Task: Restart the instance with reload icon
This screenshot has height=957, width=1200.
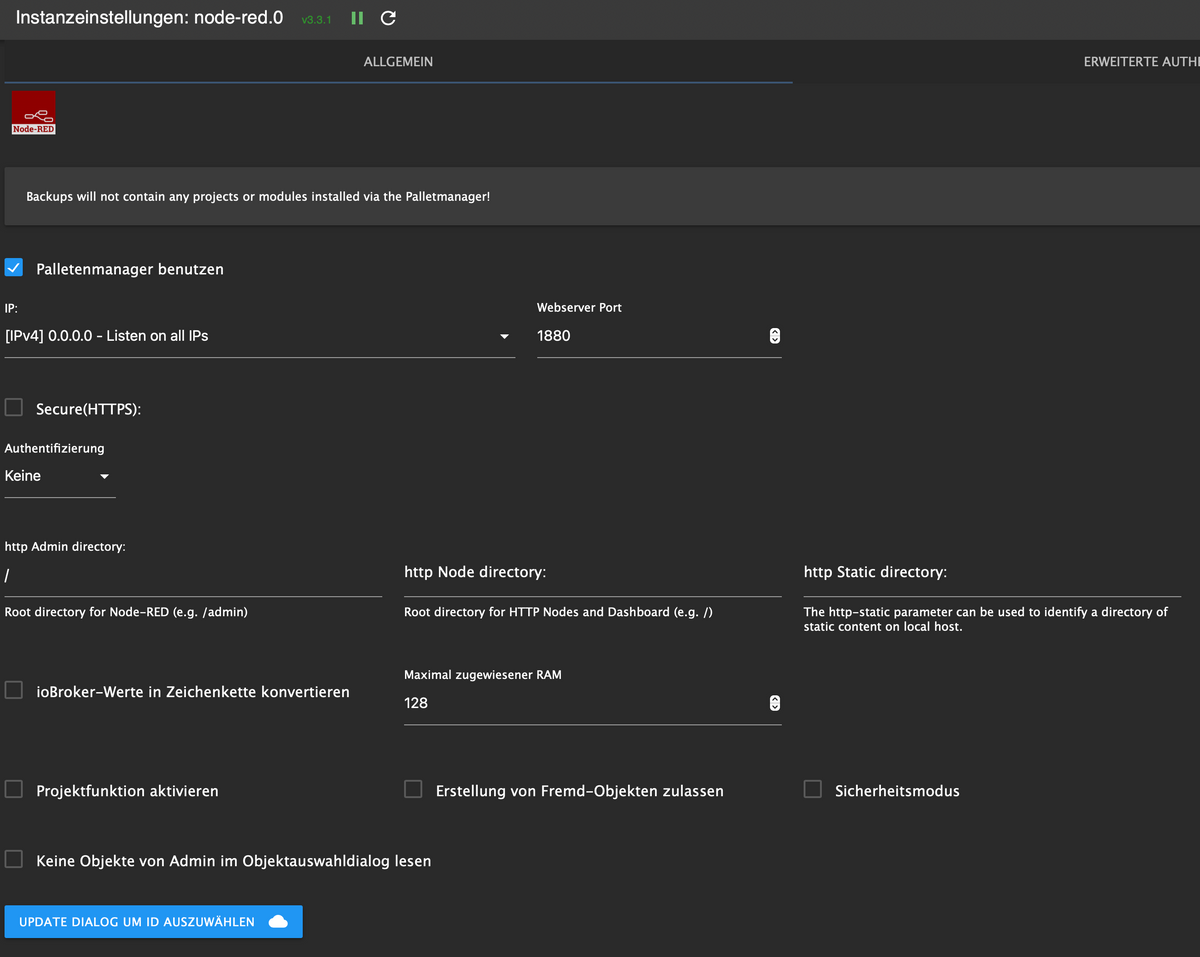Action: click(x=389, y=18)
